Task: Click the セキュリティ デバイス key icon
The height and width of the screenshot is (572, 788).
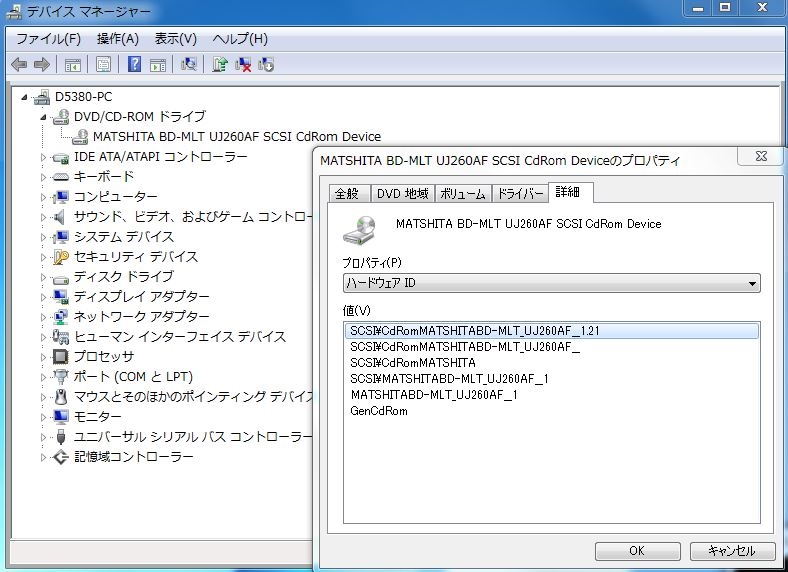Action: [61, 257]
